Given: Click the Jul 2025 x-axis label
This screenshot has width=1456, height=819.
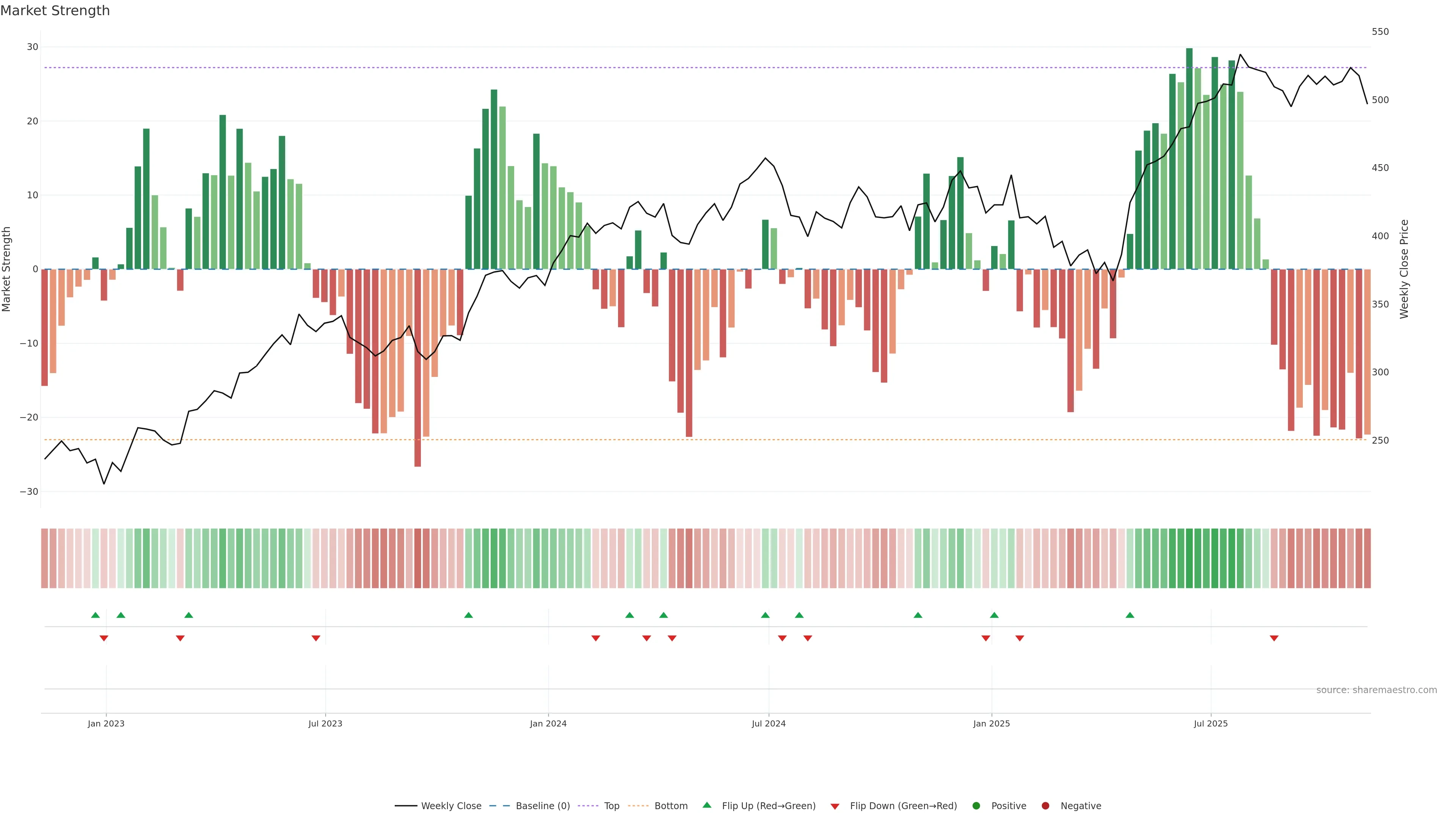Looking at the screenshot, I should [1211, 723].
